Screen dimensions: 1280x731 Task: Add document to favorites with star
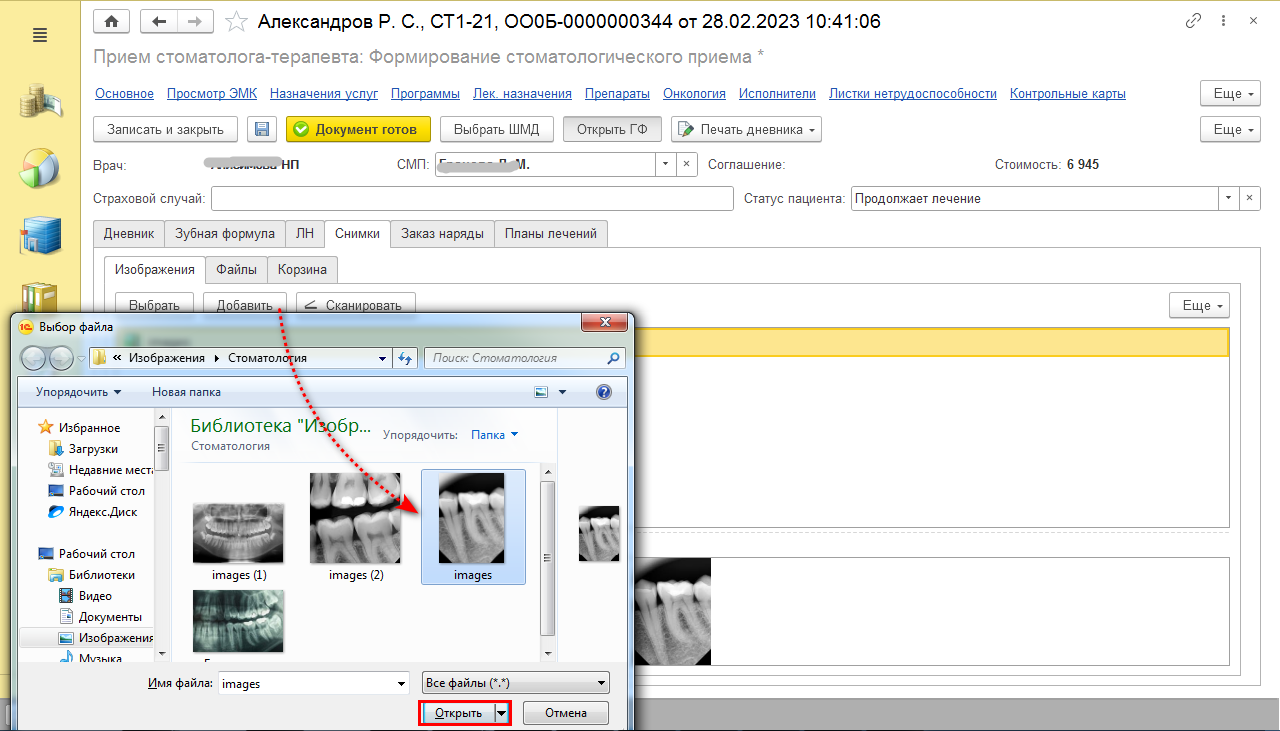click(x=236, y=21)
